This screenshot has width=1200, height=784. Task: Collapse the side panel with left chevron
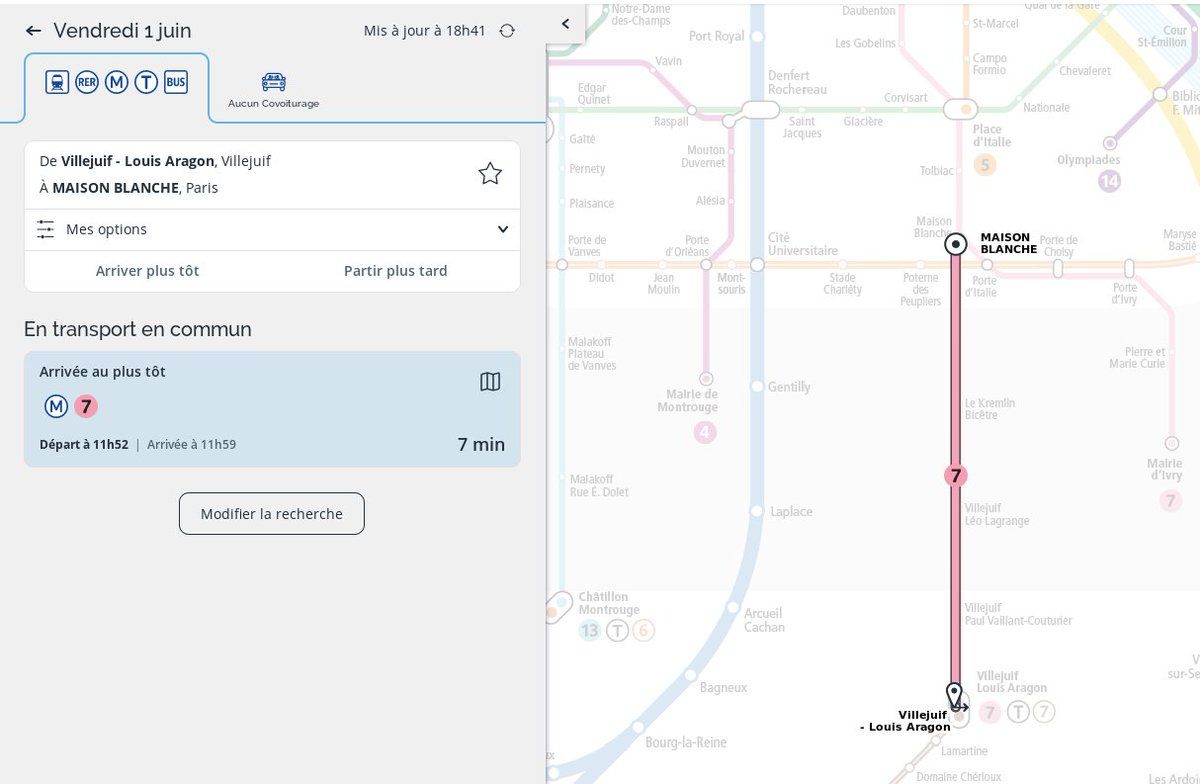pyautogui.click(x=565, y=24)
